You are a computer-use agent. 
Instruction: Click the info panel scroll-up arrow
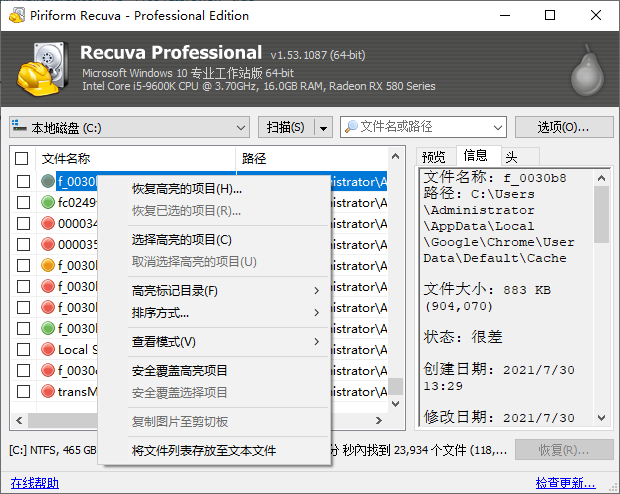(x=601, y=178)
